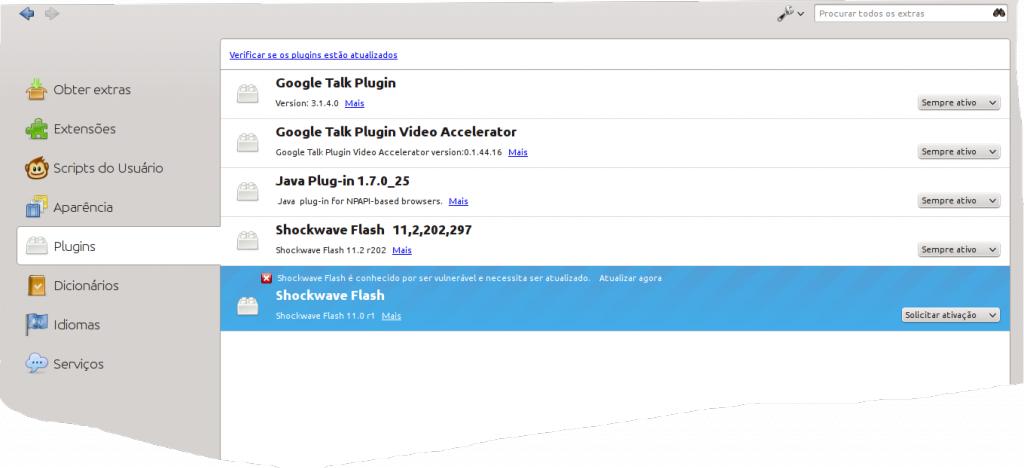Image resolution: width=1024 pixels, height=468 pixels.
Task: Click the Idiomas flag icon
Action: (x=37, y=324)
